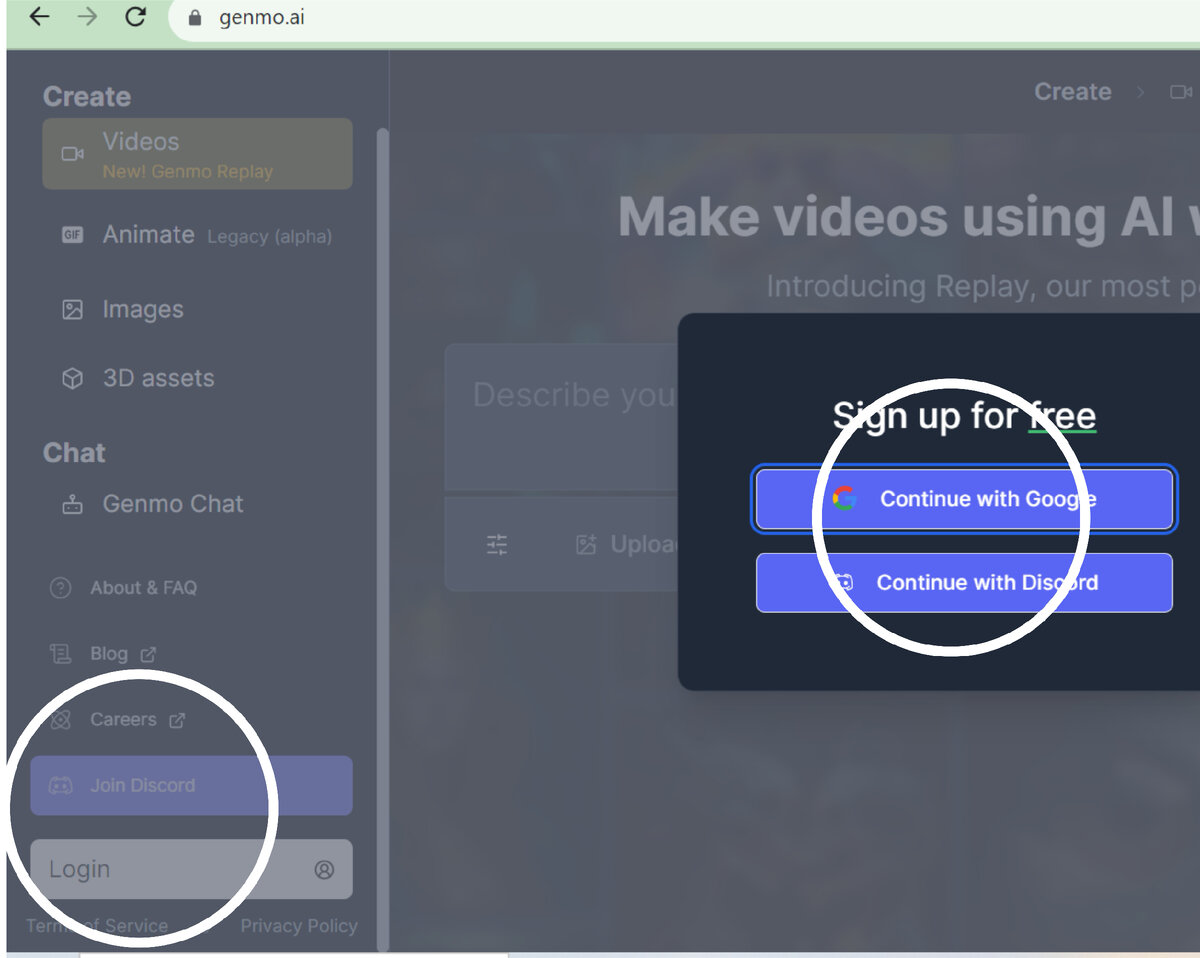Click the Upload image button
The image size is (1200, 958).
(627, 544)
